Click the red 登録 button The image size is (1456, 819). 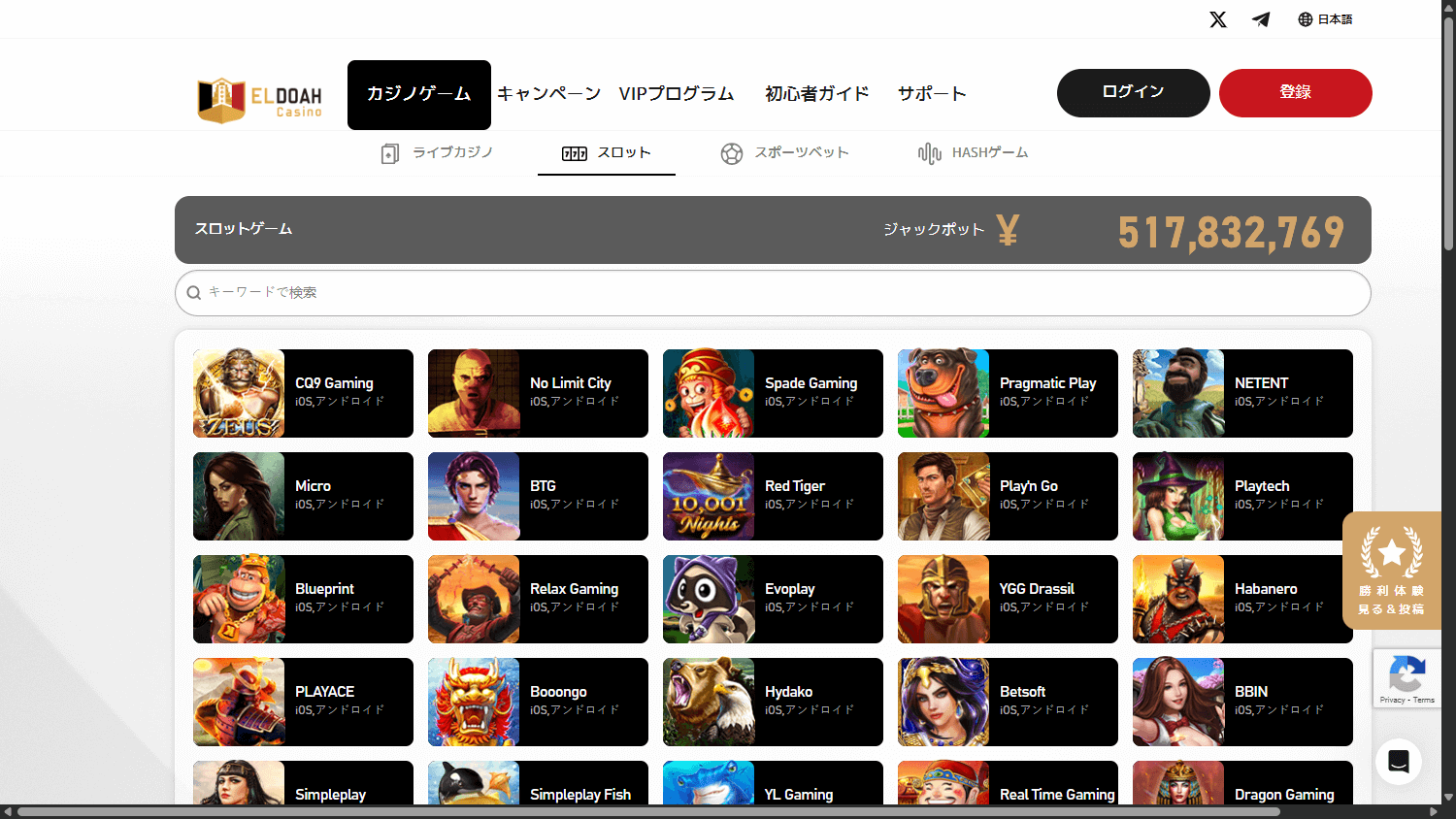point(1295,92)
